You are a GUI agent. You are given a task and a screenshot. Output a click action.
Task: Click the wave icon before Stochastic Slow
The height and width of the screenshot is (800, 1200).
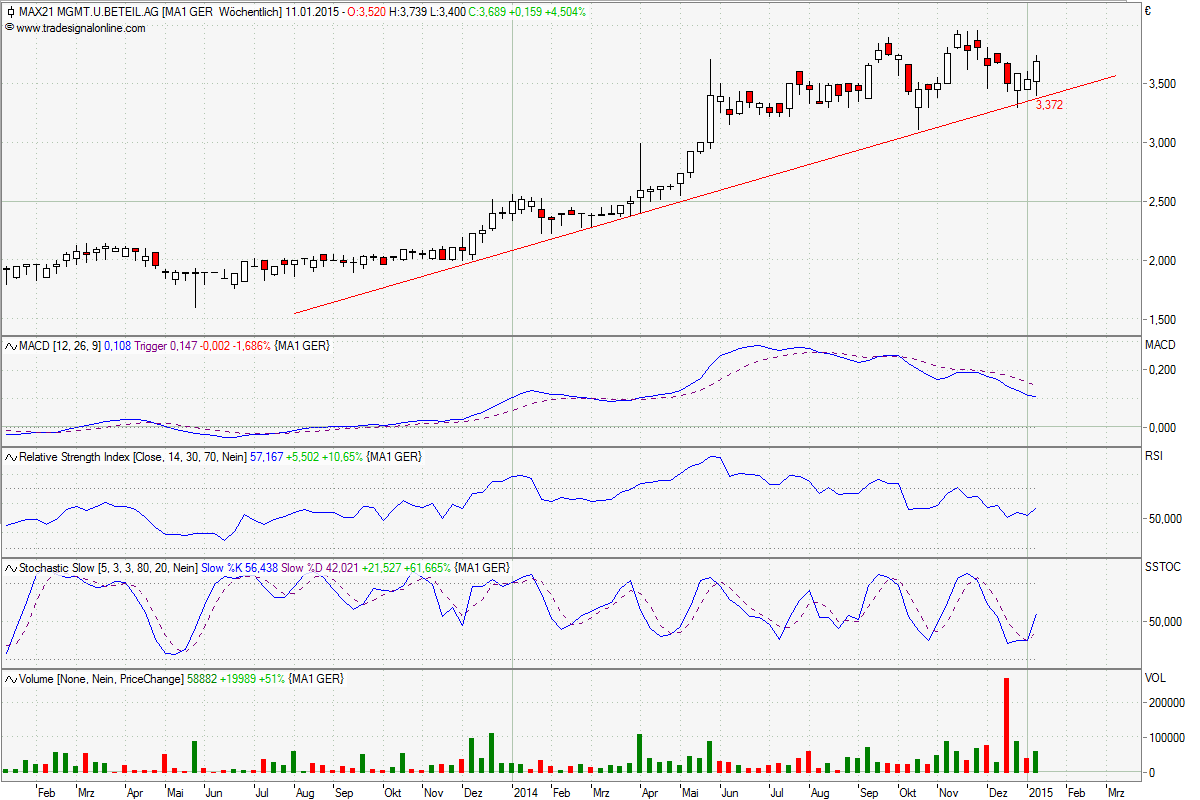[11, 568]
